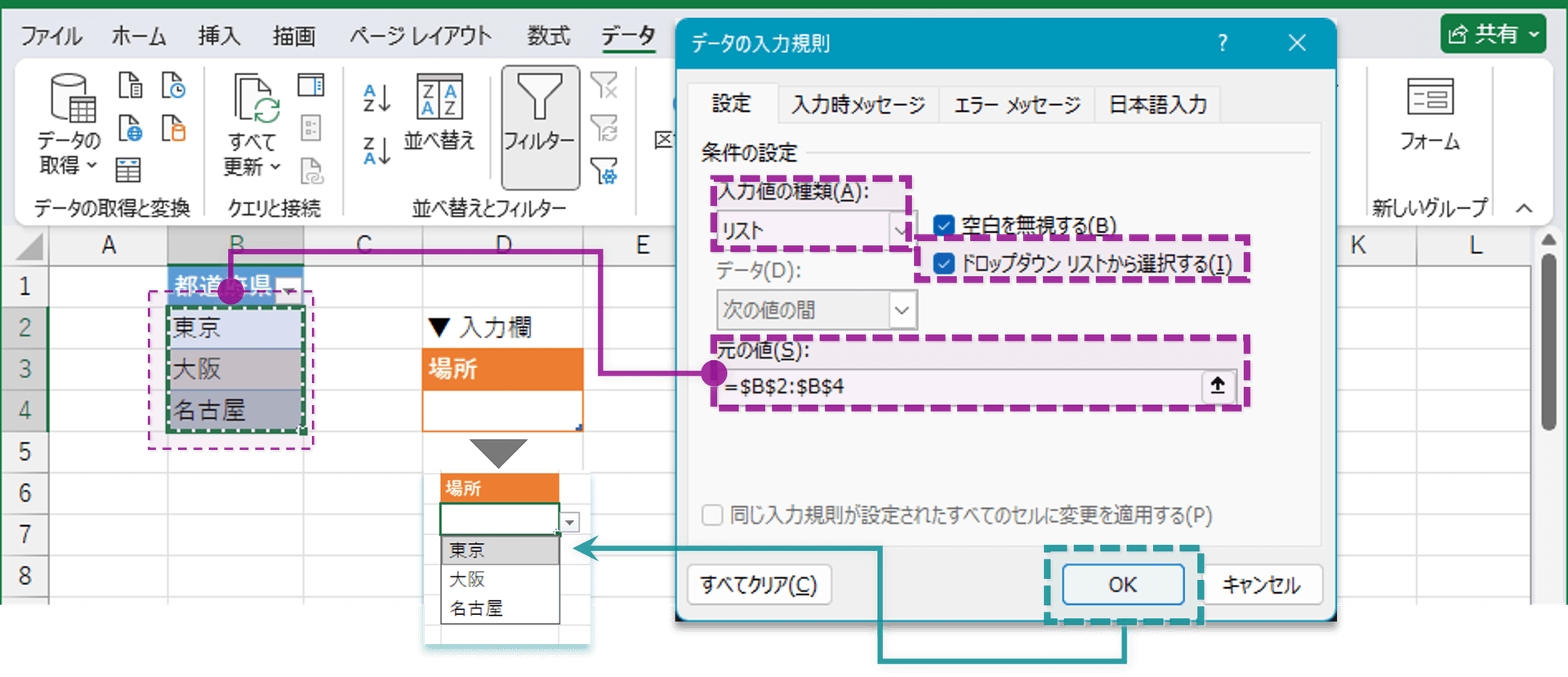Open the Advanced filter icon with gear
This screenshot has height=677, width=1568.
tap(604, 171)
